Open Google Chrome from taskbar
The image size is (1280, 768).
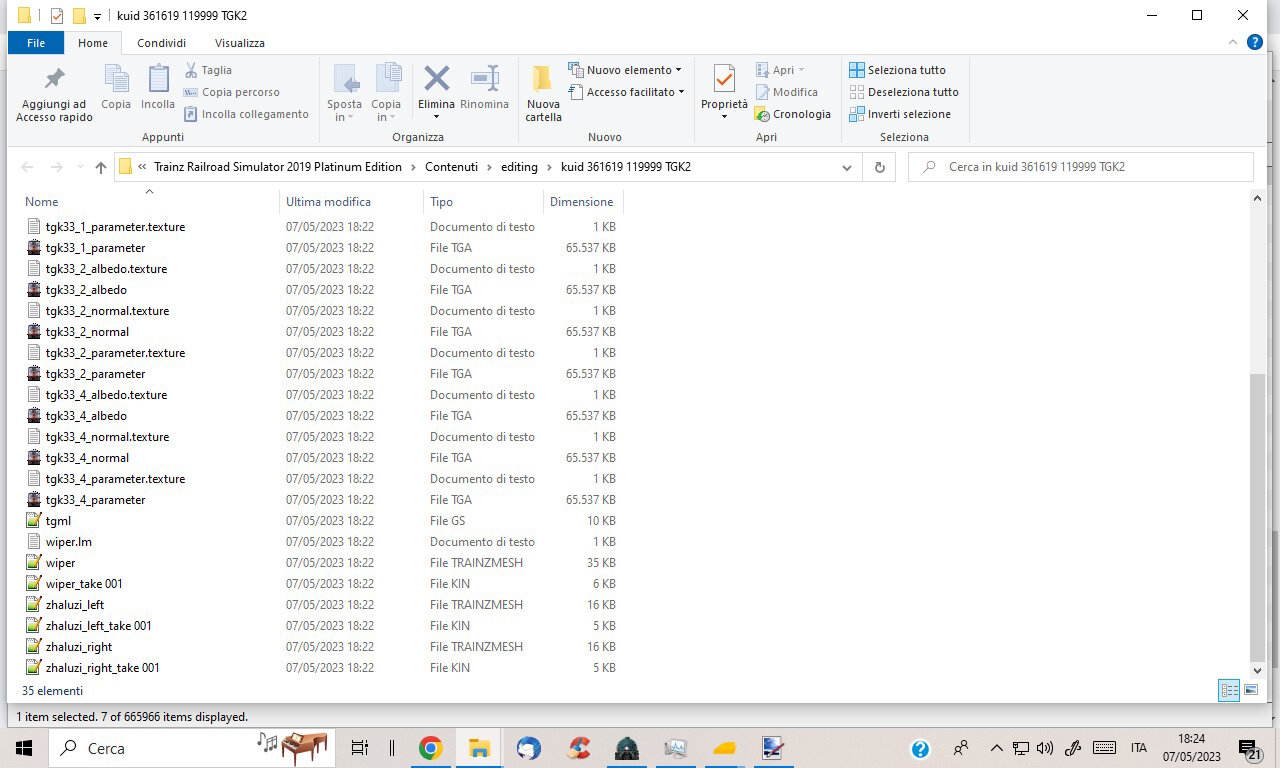pyautogui.click(x=431, y=748)
